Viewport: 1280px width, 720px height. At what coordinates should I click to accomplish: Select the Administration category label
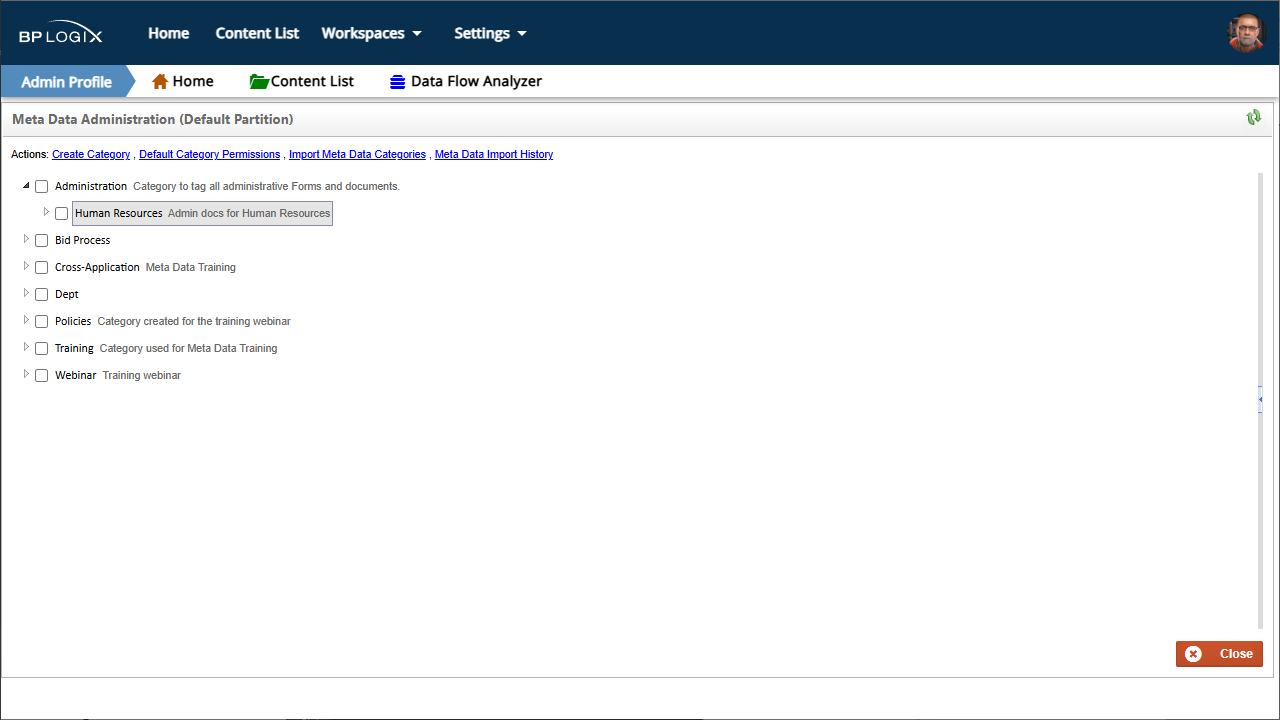click(x=91, y=186)
